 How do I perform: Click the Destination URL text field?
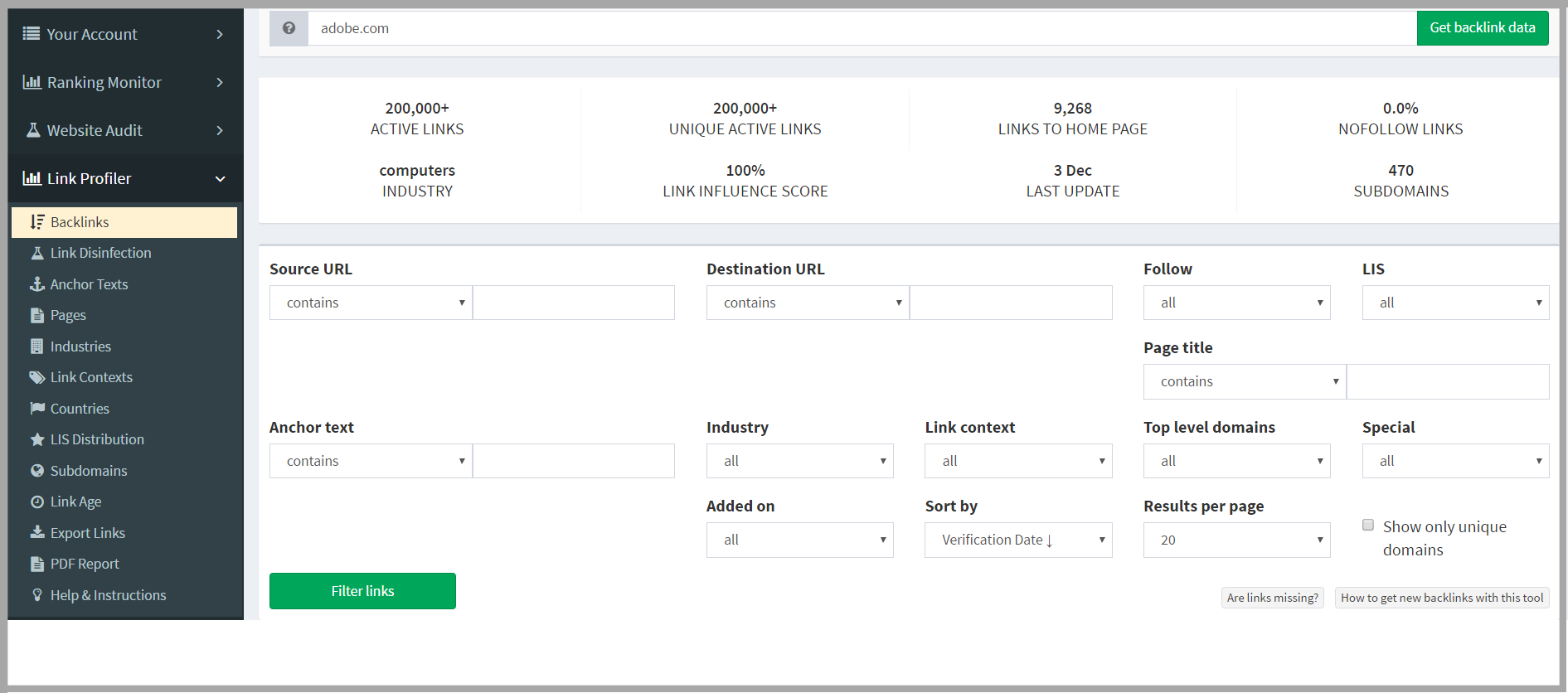(x=1011, y=303)
